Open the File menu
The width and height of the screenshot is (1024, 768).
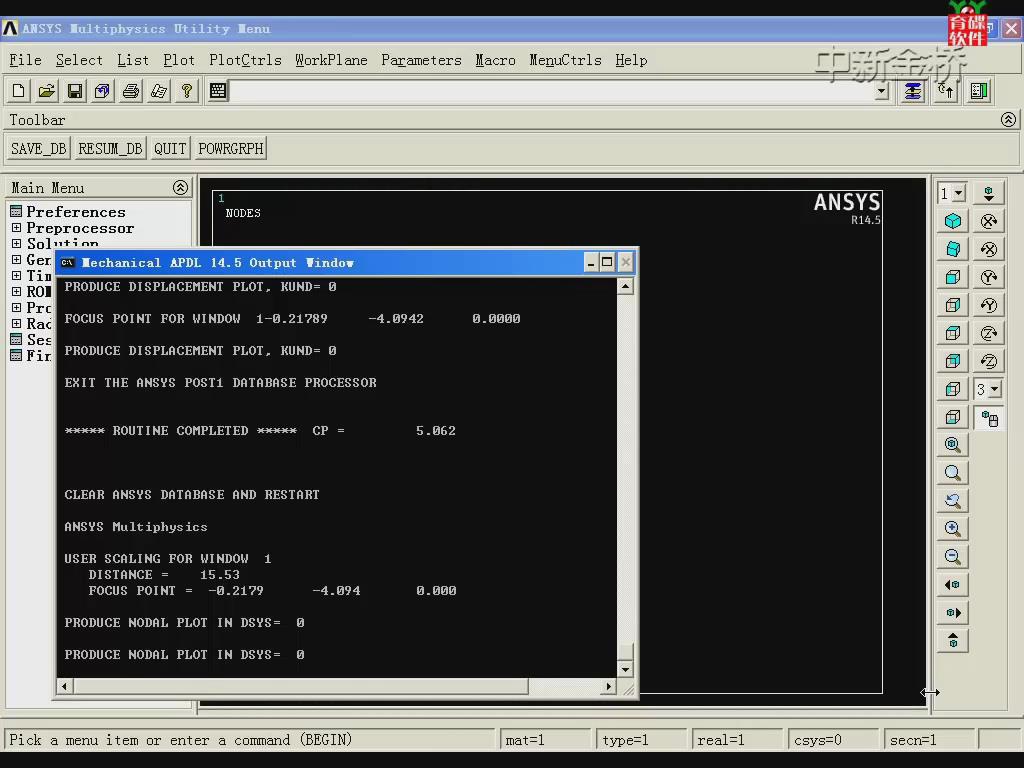coord(25,60)
